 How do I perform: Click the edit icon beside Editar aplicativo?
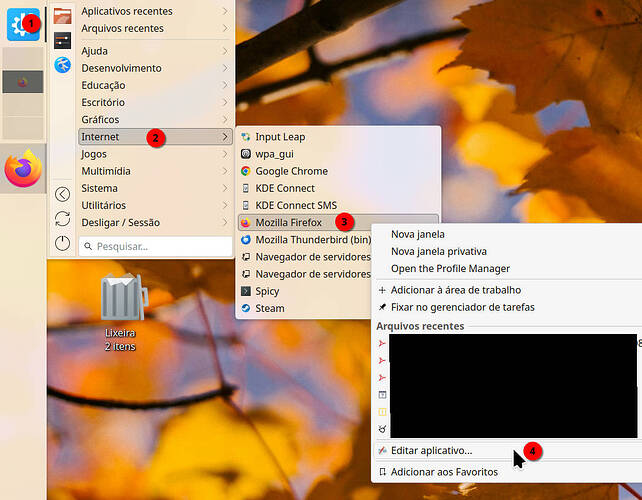tap(382, 450)
